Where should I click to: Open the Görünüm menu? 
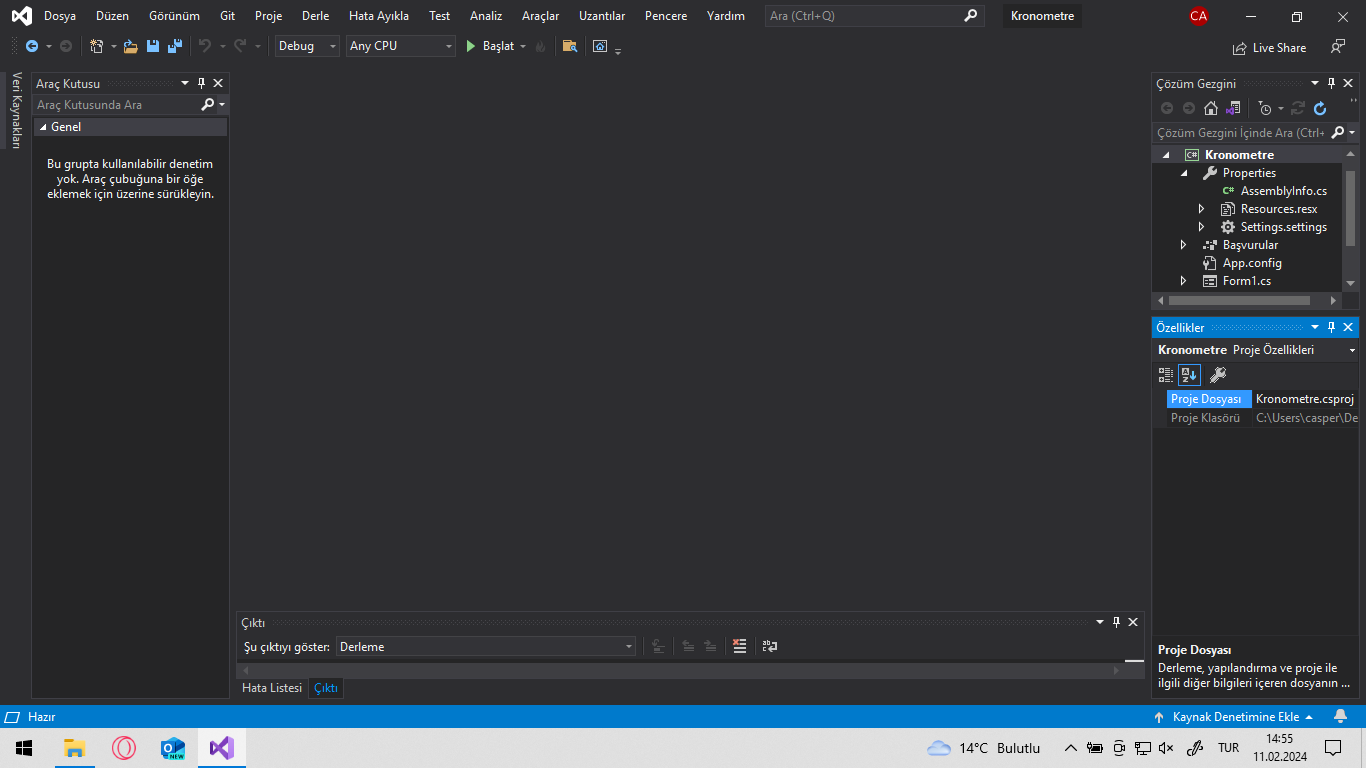[174, 16]
